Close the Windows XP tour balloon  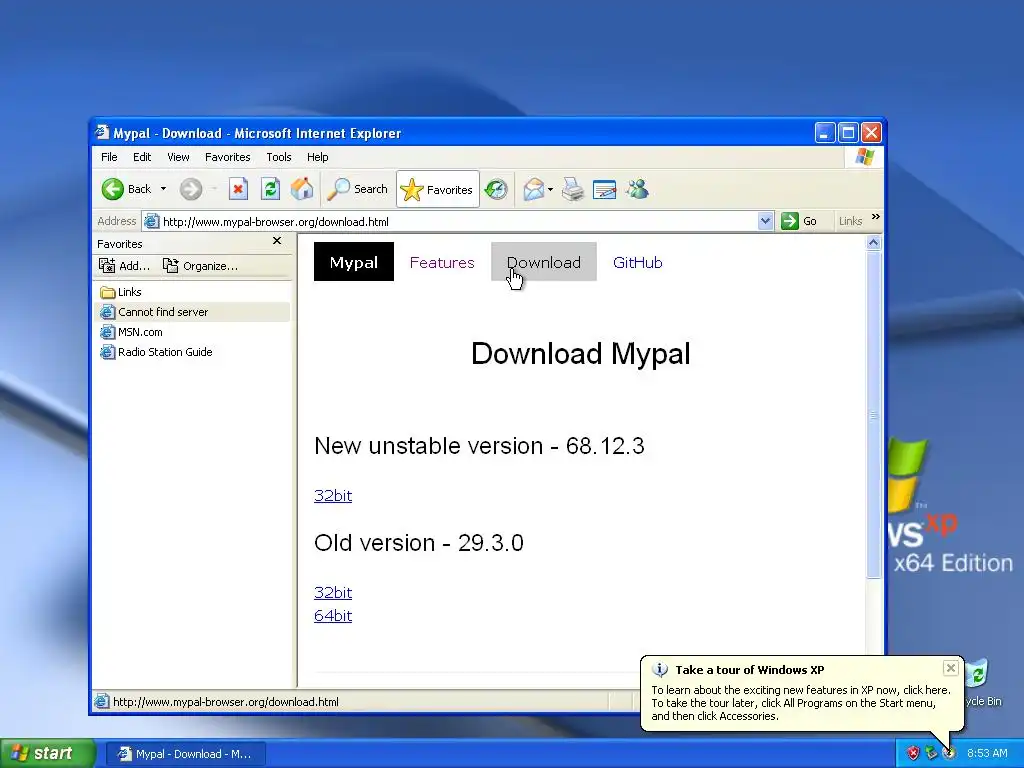click(x=951, y=667)
